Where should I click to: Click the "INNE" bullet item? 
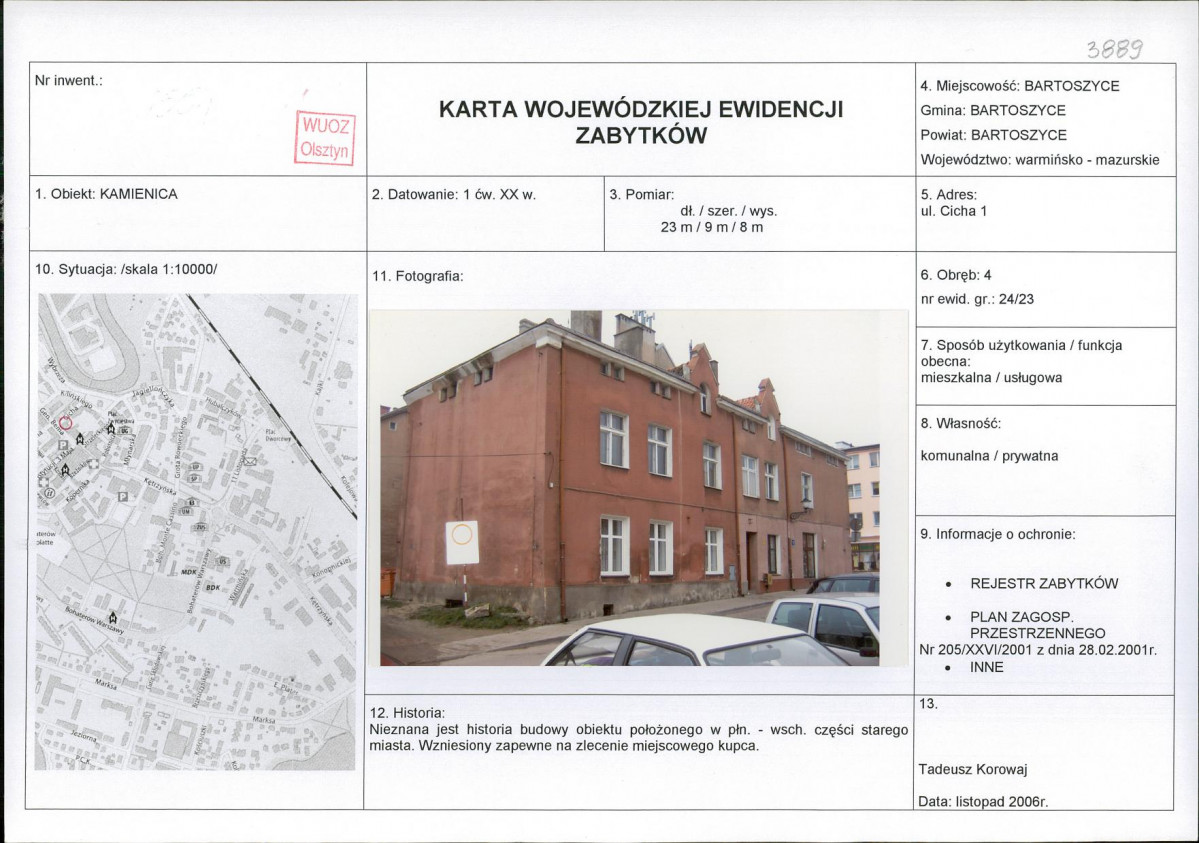tap(986, 667)
